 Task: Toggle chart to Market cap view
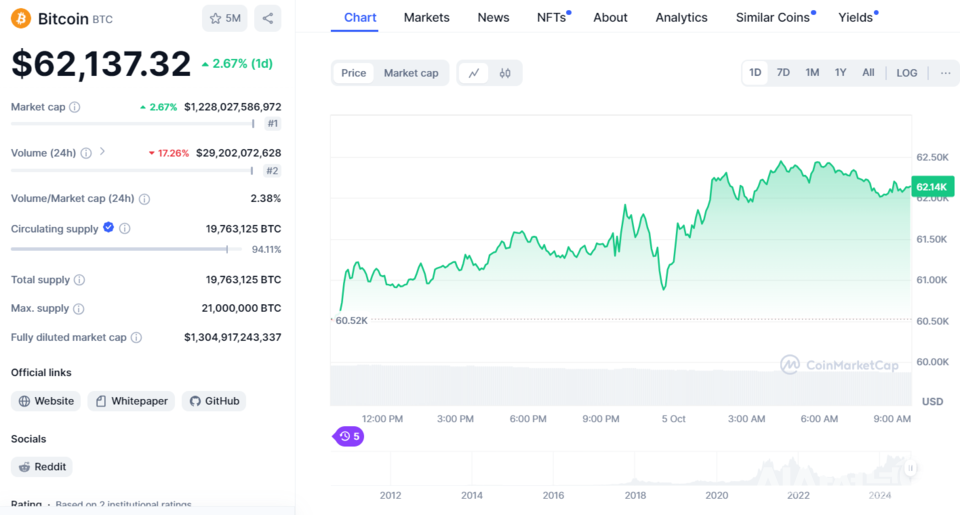(410, 73)
